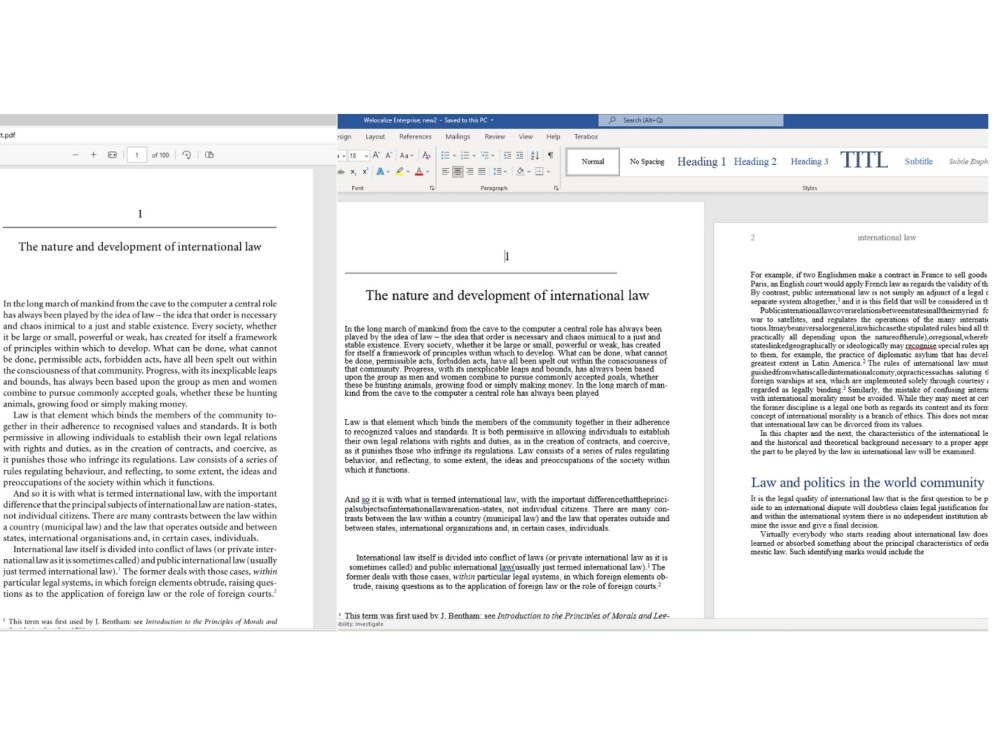Apply the Normal style

592,161
